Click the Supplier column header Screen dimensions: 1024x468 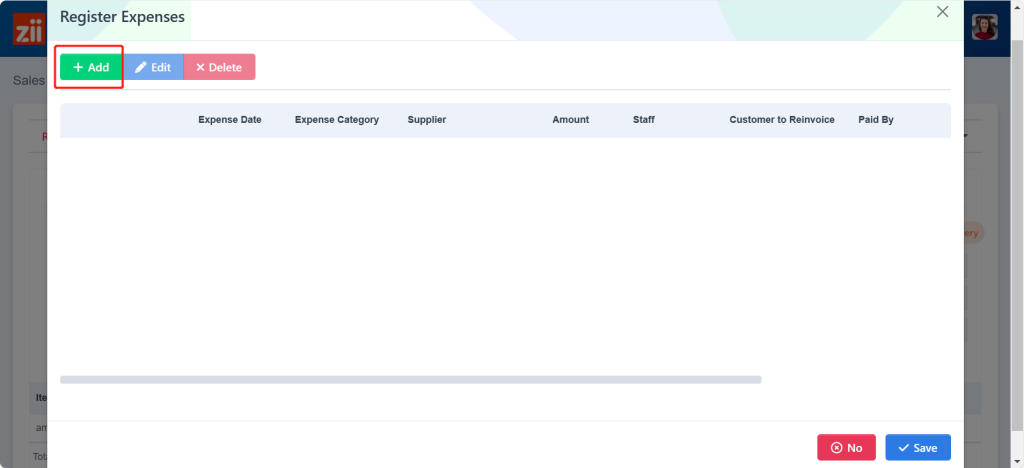pyautogui.click(x=426, y=120)
